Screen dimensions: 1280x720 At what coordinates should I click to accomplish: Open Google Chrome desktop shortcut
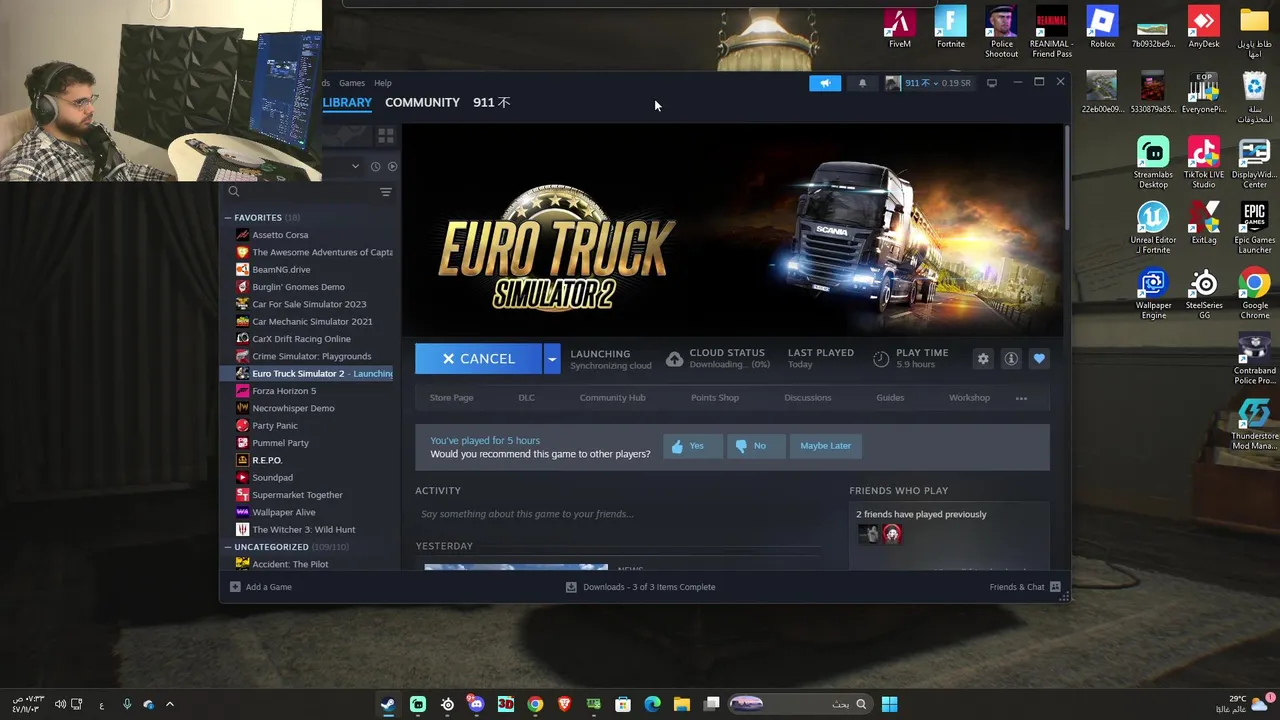coord(1254,294)
